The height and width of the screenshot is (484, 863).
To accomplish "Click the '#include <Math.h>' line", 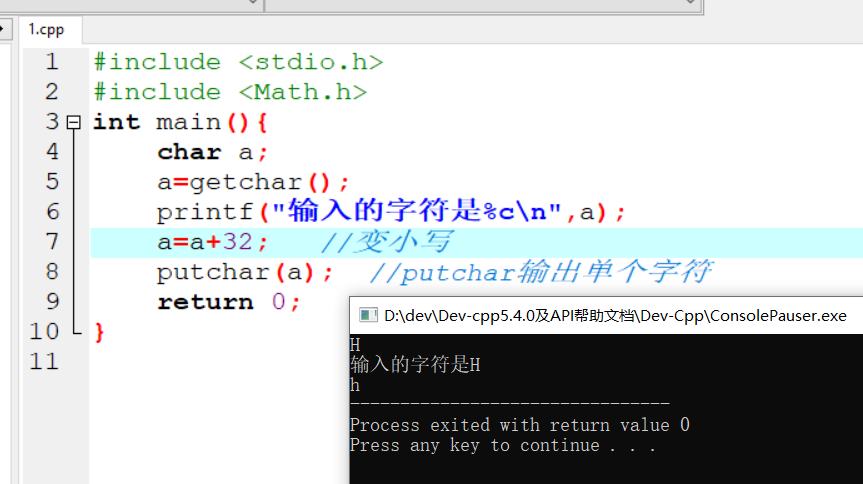I will 230,92.
